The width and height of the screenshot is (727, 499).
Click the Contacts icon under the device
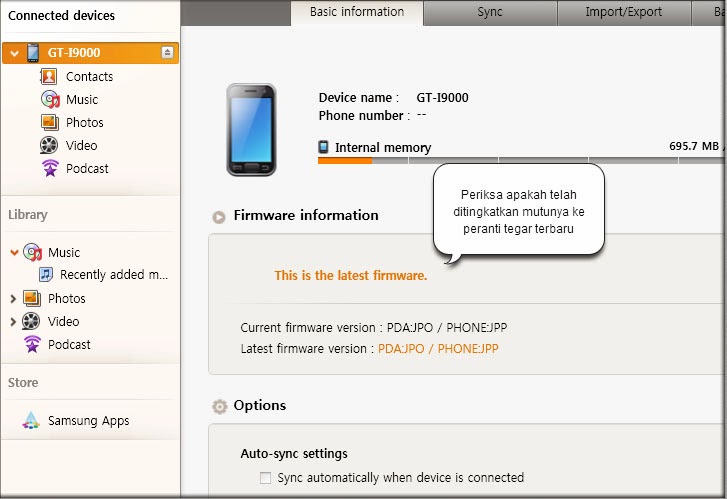point(49,77)
